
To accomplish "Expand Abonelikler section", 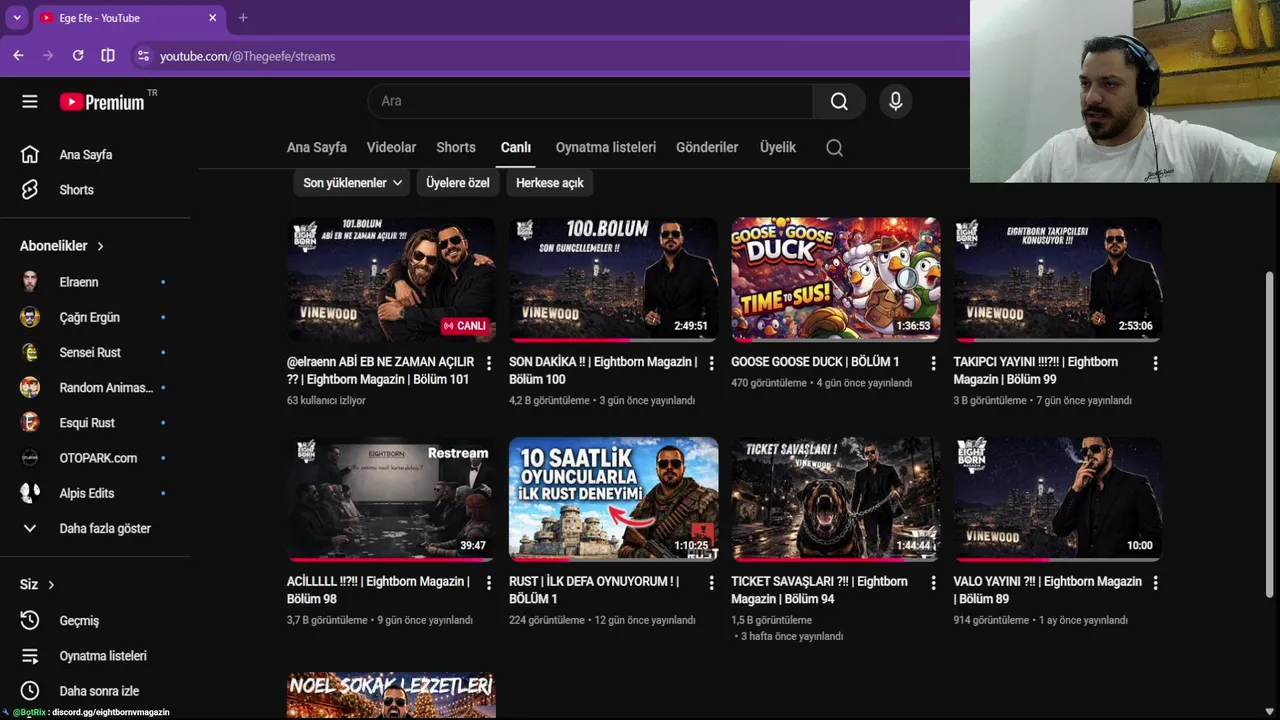I will click(x=62, y=246).
